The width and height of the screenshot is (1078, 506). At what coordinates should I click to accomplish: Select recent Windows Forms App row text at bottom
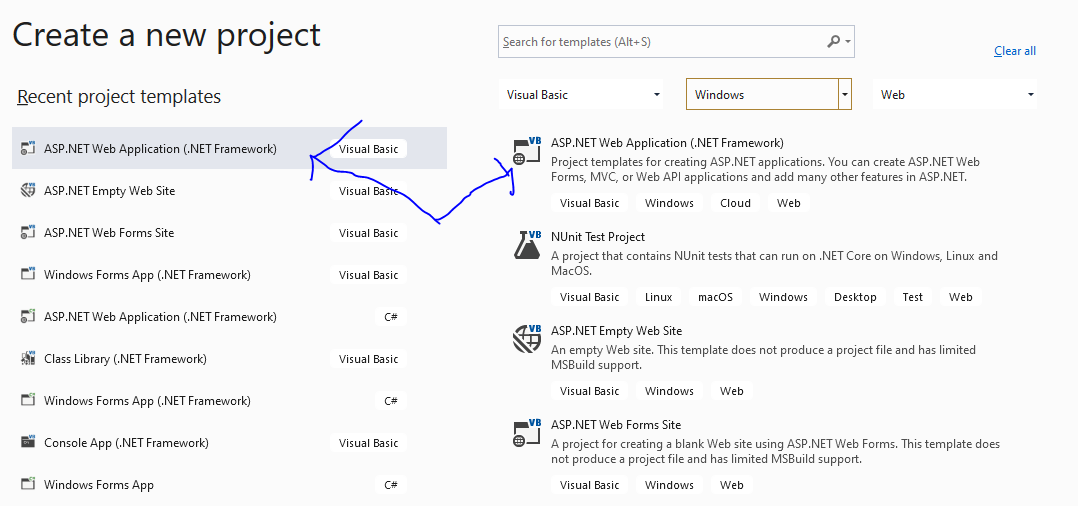tap(99, 484)
